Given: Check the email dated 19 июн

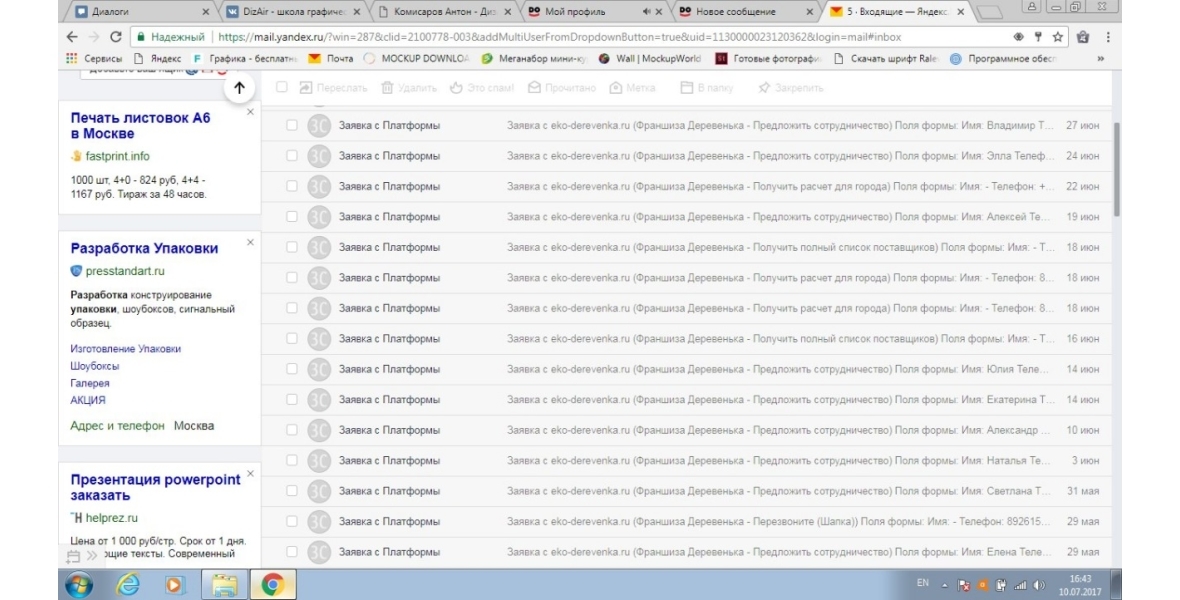Looking at the screenshot, I should click(292, 217).
